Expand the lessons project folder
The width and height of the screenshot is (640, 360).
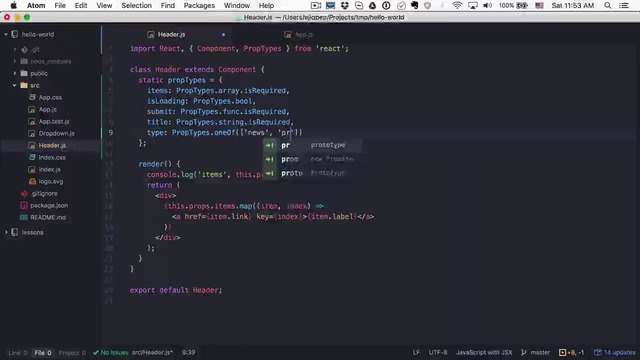coord(6,232)
